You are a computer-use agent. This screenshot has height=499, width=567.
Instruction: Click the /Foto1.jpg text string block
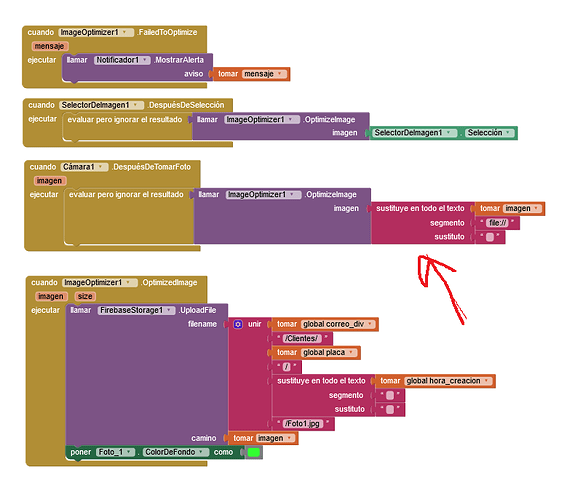point(303,423)
